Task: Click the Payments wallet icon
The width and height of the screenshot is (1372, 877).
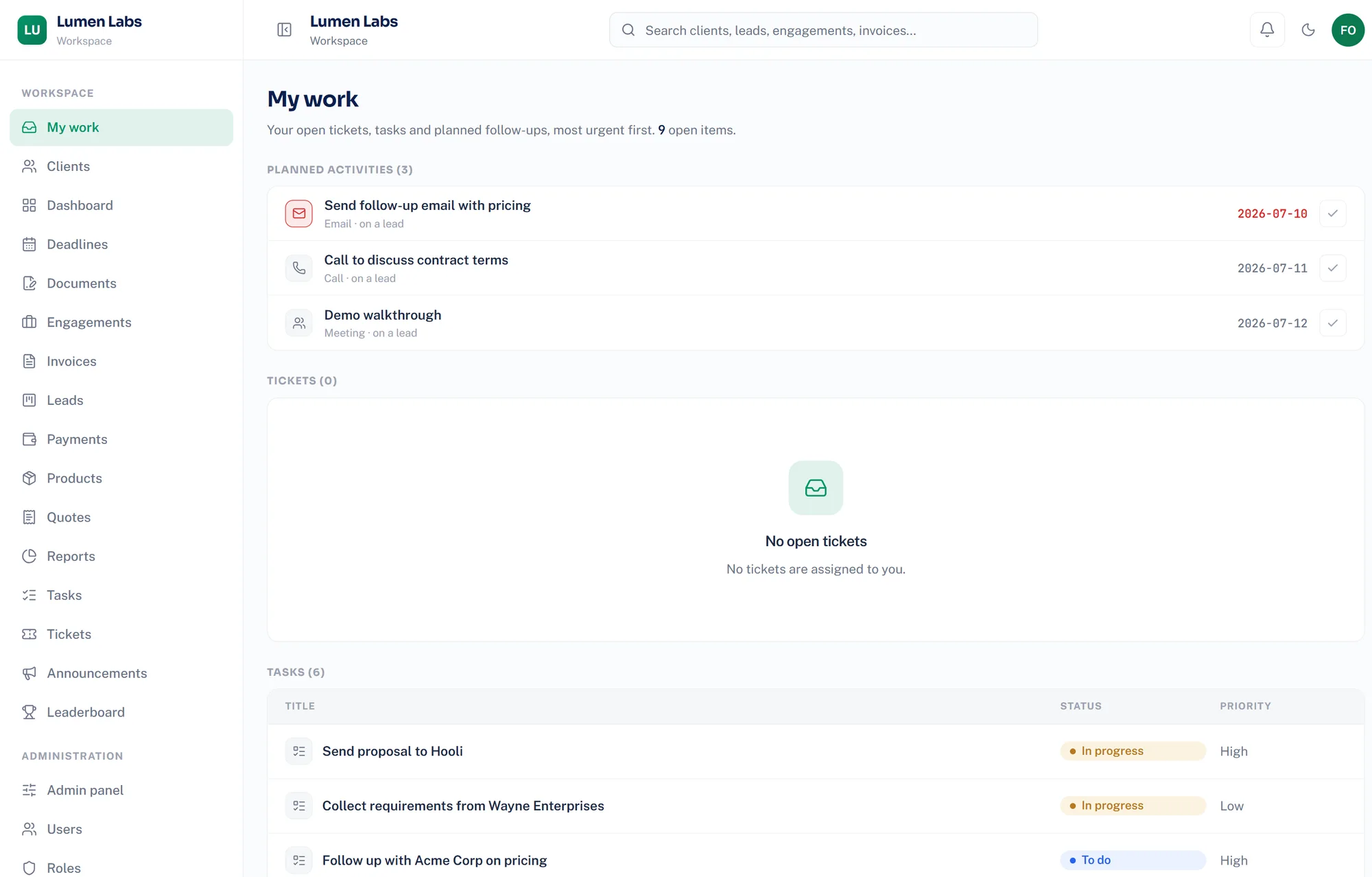Action: tap(29, 439)
